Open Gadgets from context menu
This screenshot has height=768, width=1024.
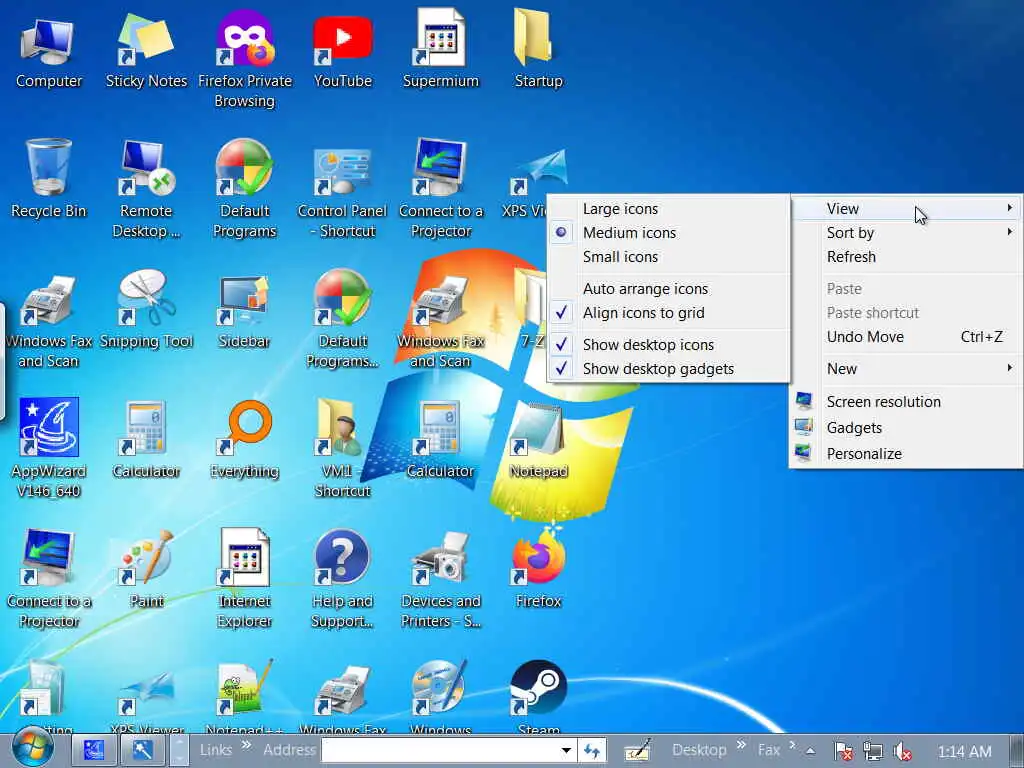906,428
